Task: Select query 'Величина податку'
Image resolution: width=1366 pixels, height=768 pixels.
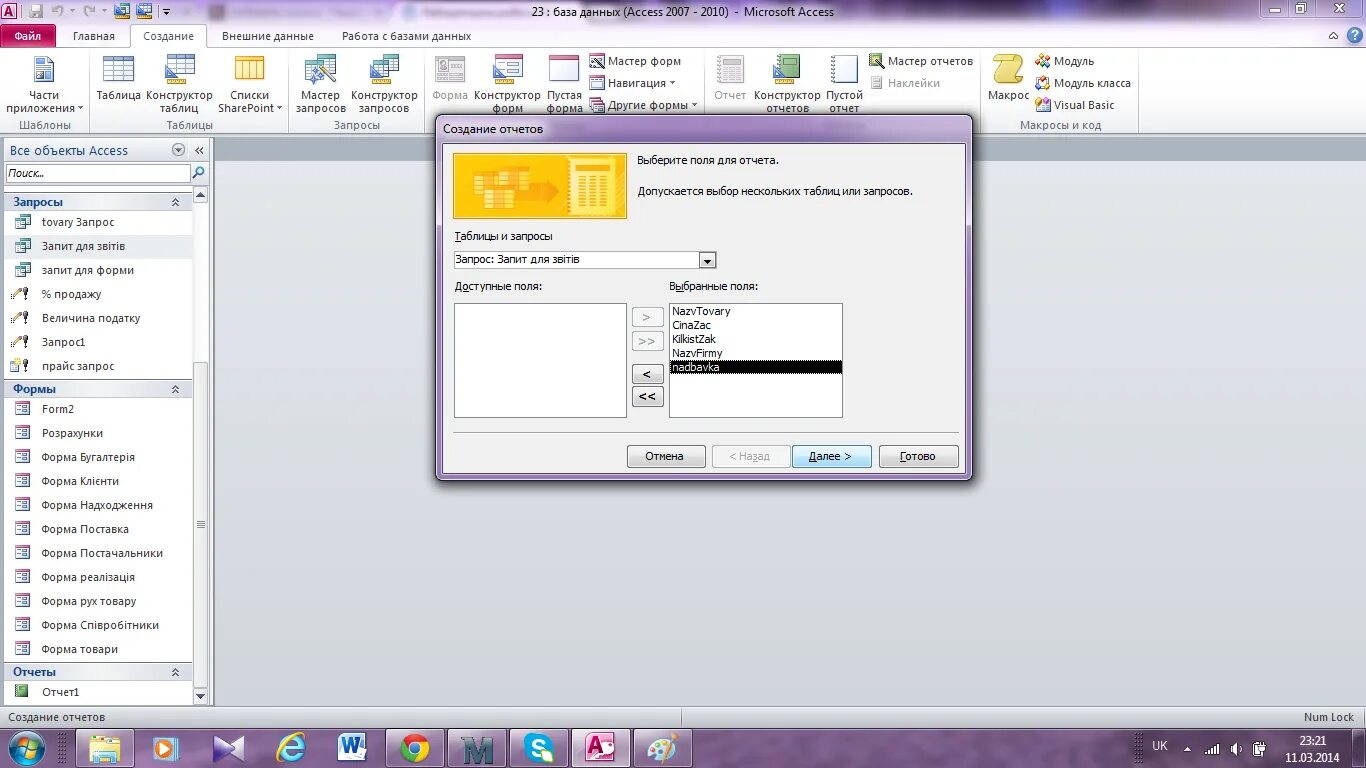Action: click(x=97, y=318)
